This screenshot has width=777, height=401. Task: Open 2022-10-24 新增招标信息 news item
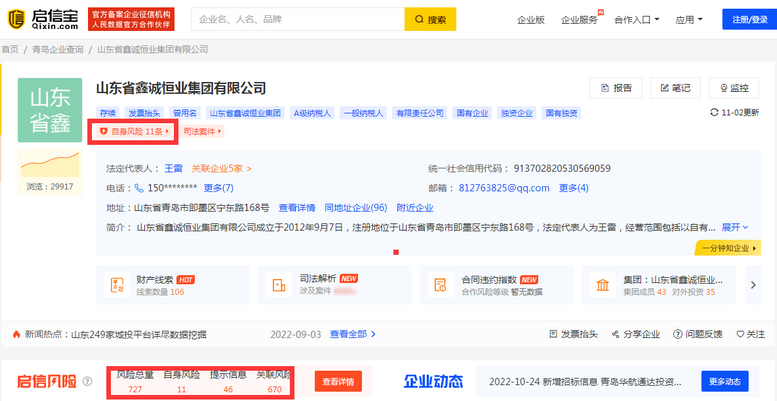pos(585,382)
